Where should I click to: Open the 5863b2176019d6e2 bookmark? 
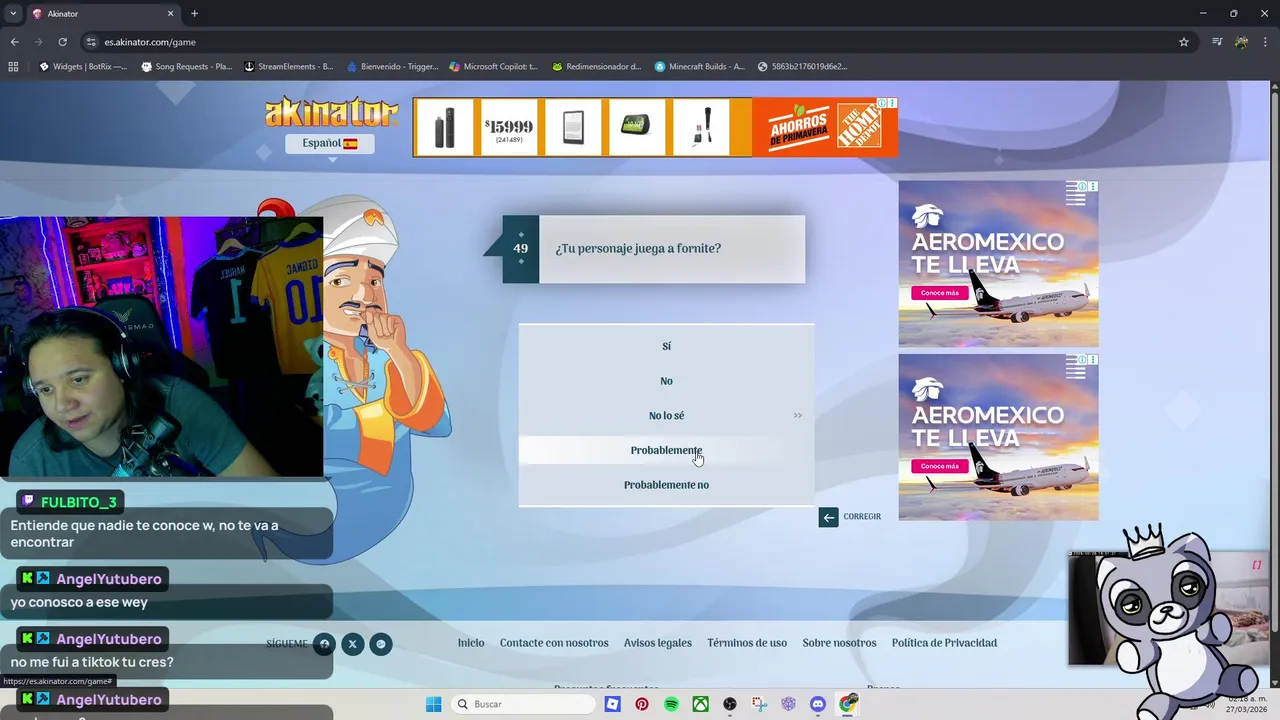tap(803, 67)
